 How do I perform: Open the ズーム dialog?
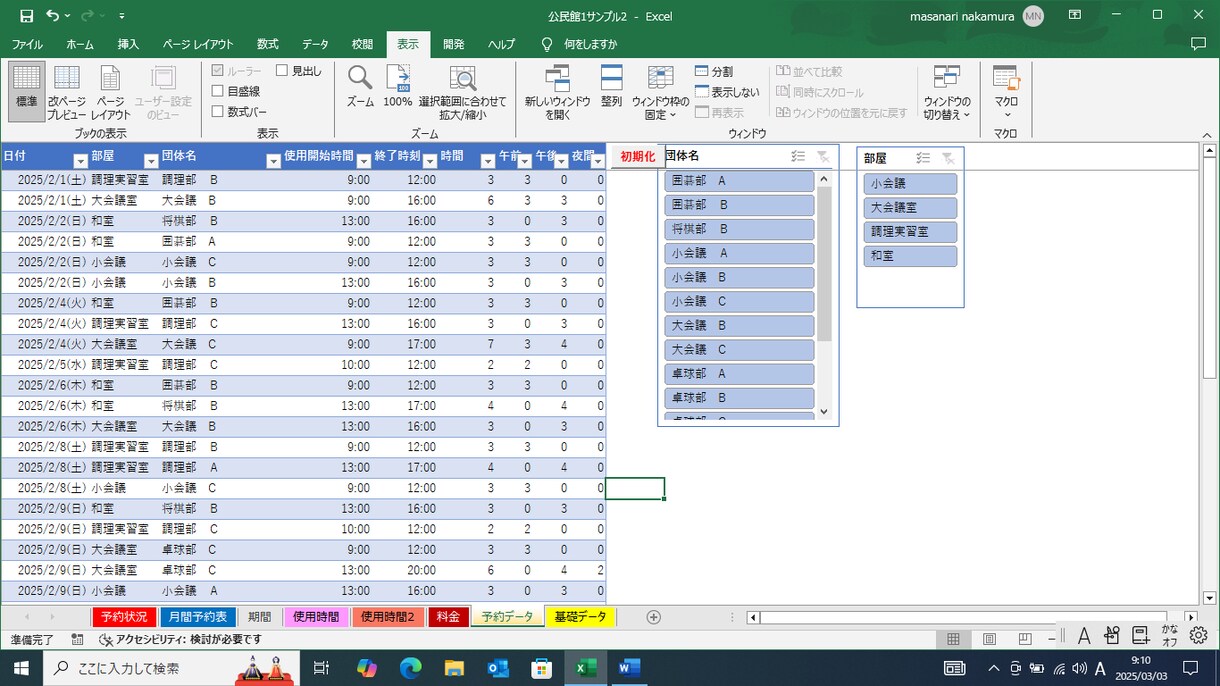360,86
